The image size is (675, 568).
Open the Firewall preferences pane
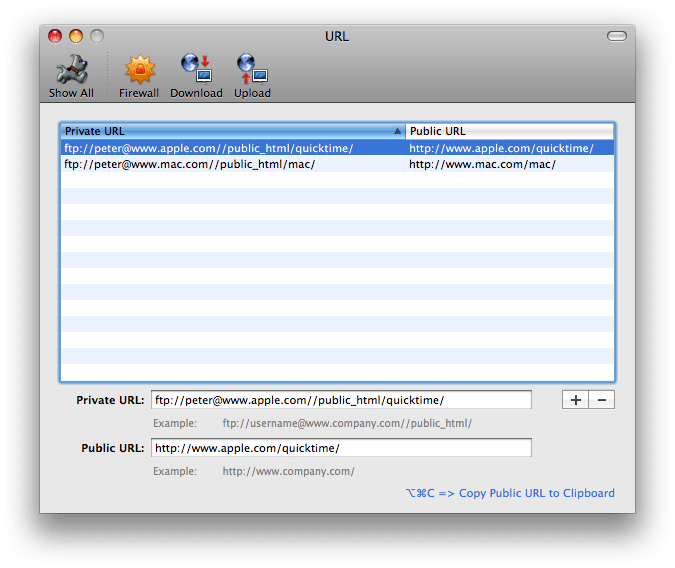139,76
